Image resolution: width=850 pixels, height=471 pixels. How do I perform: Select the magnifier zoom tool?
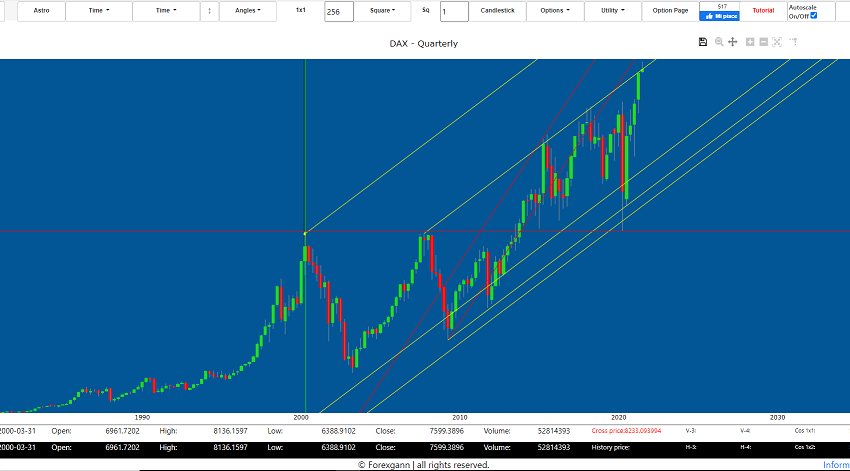[718, 42]
